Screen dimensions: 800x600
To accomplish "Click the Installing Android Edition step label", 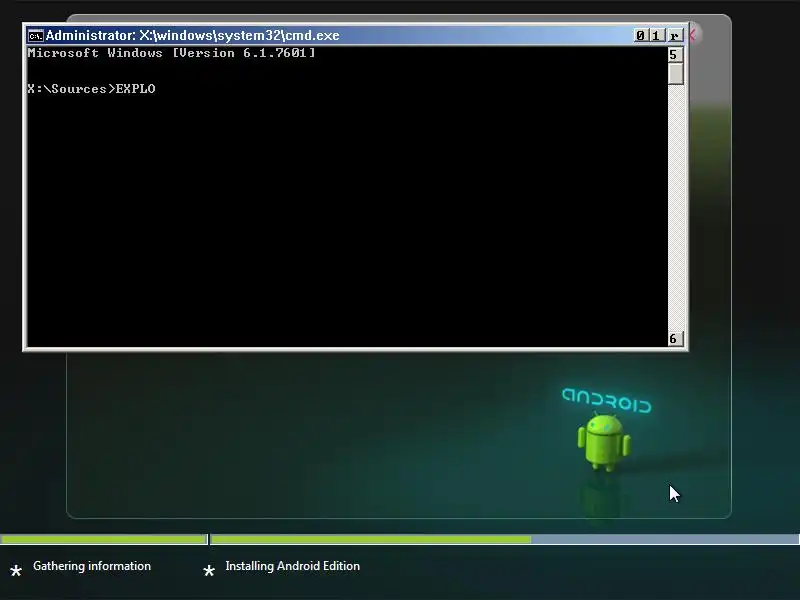I will [292, 566].
